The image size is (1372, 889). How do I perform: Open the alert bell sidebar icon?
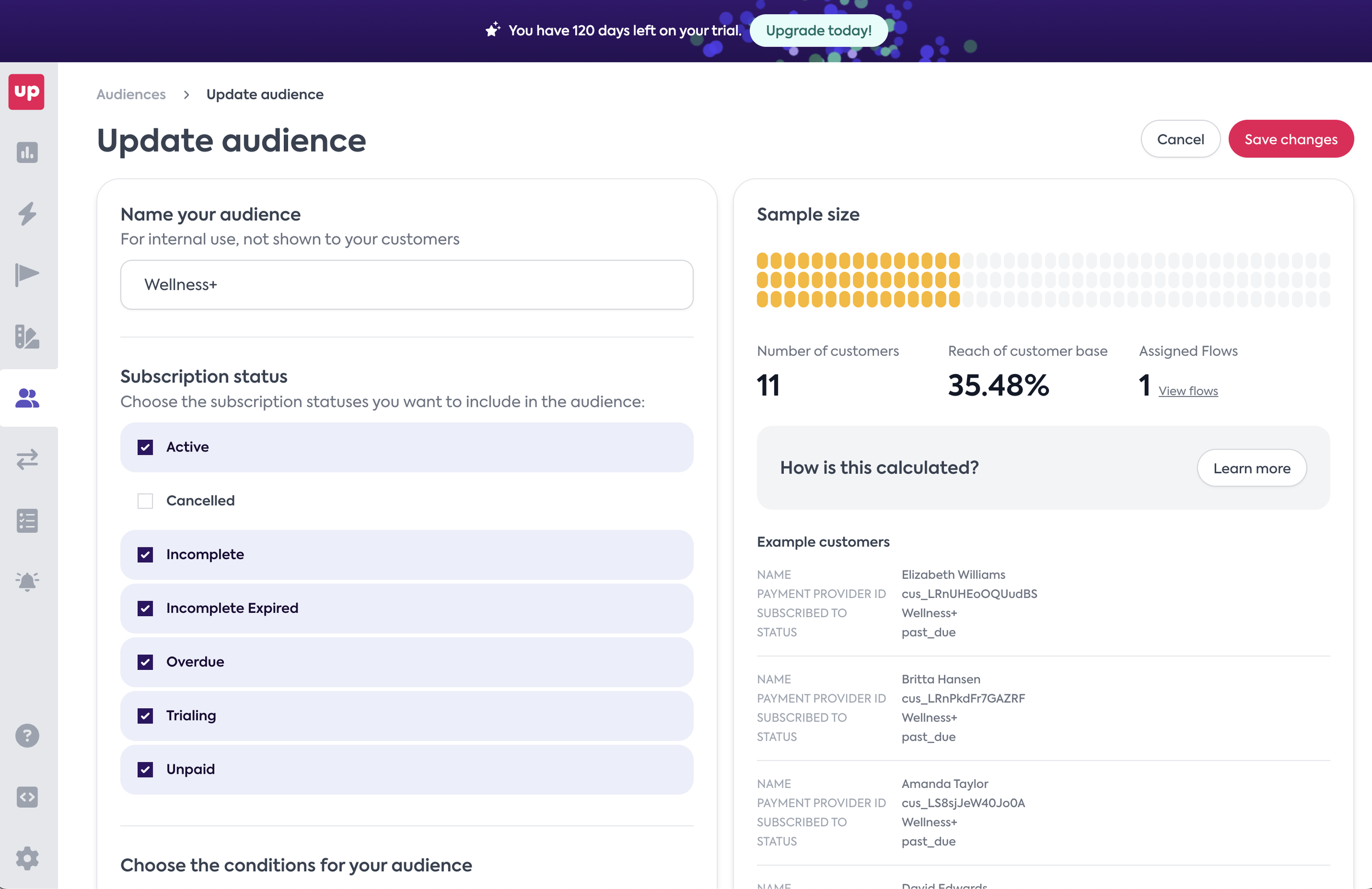27,582
